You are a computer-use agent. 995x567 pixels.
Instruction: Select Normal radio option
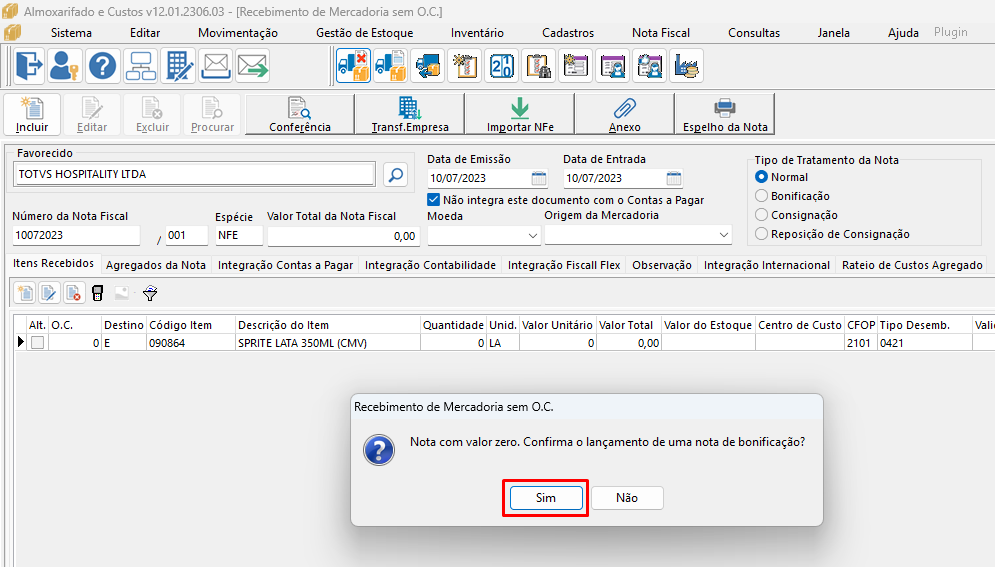761,177
